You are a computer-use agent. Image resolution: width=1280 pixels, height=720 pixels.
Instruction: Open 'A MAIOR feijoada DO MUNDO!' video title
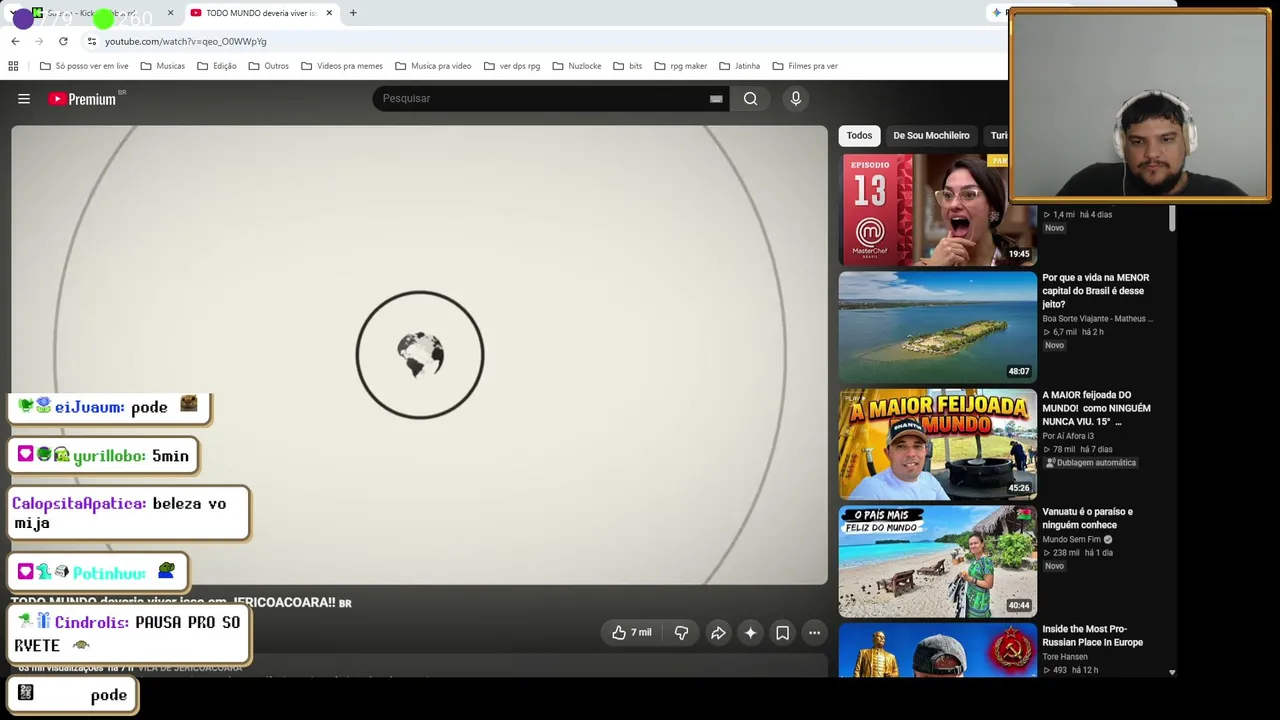click(x=1097, y=408)
